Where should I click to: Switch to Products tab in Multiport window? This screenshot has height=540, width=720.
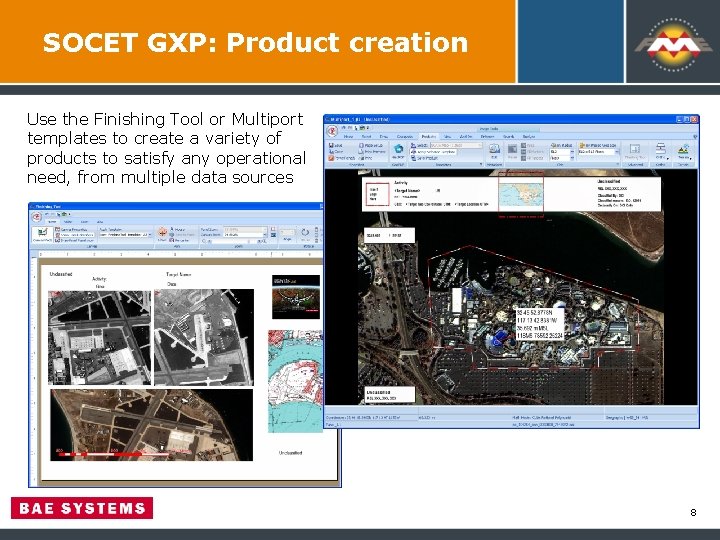coord(429,136)
